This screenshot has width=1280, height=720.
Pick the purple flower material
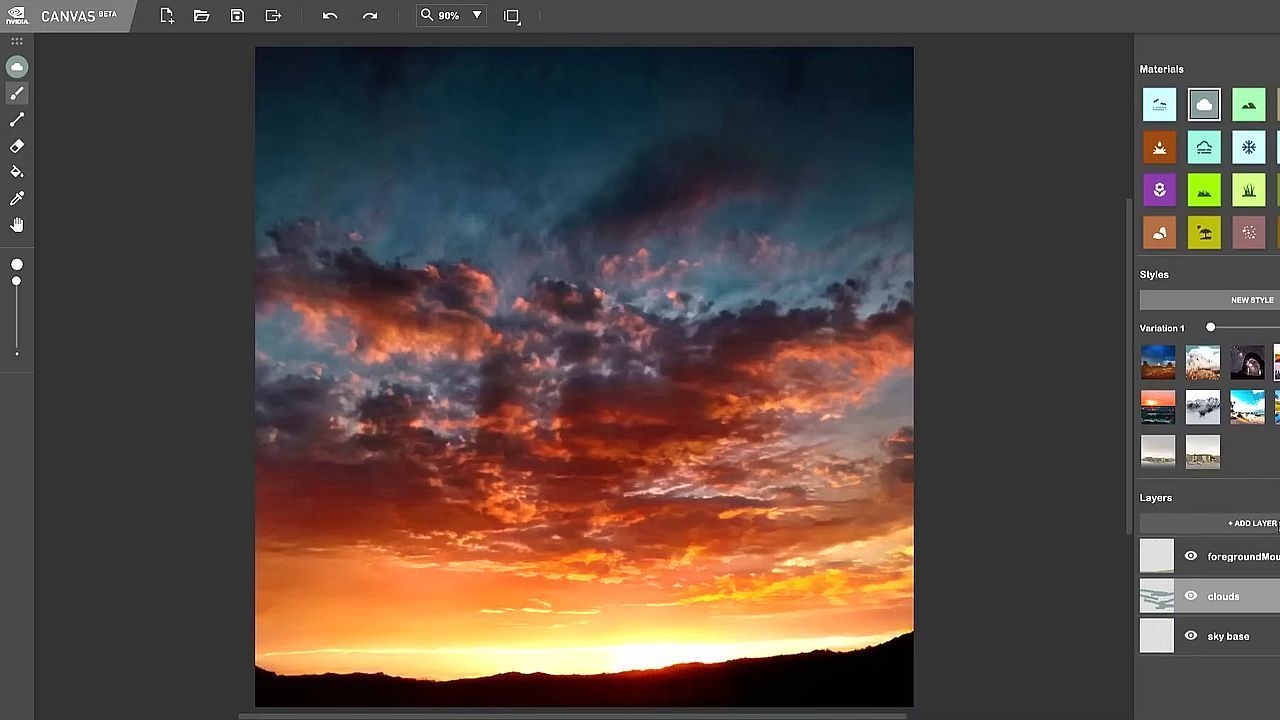click(x=1160, y=190)
